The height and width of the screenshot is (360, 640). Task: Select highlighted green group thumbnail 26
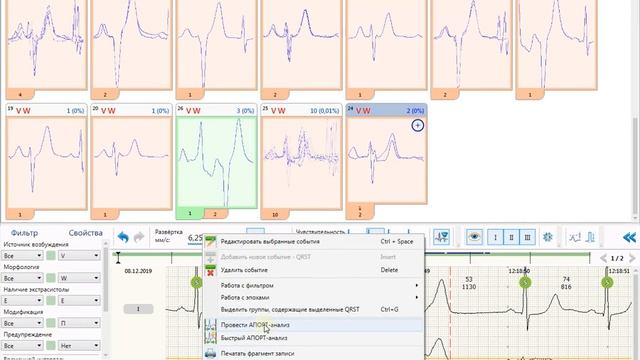click(216, 162)
